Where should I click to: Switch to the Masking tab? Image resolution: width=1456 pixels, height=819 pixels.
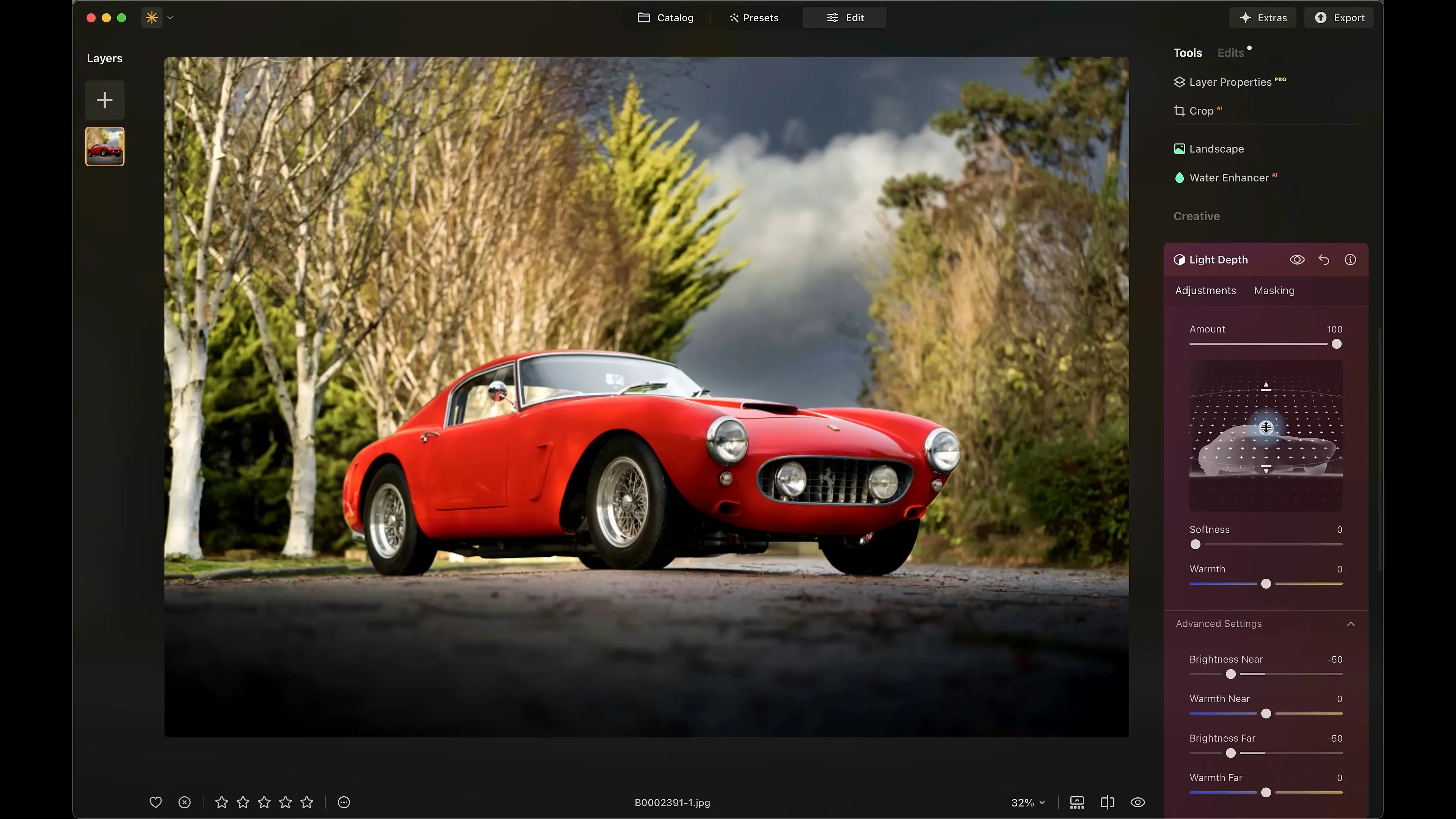point(1274,290)
